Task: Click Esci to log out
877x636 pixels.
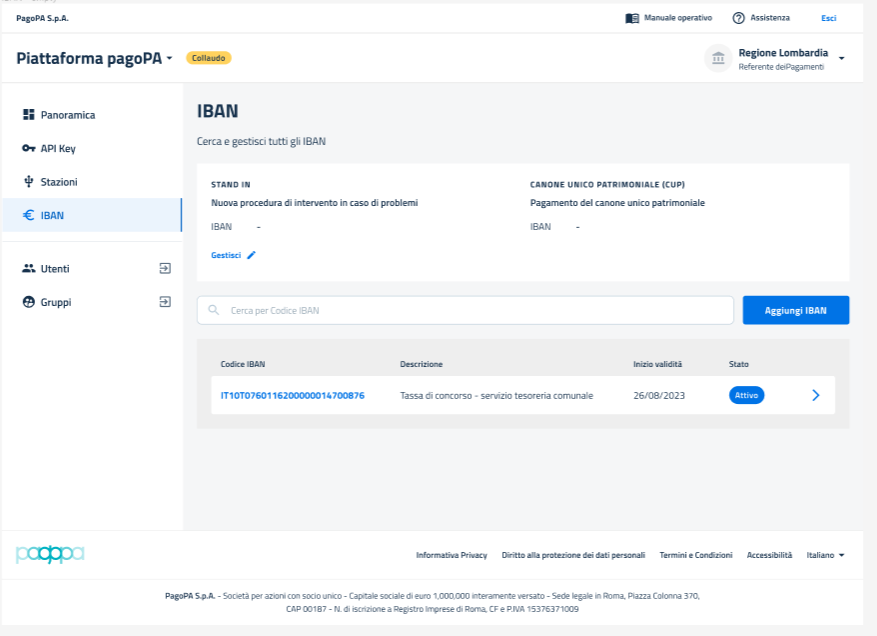Action: click(x=828, y=18)
